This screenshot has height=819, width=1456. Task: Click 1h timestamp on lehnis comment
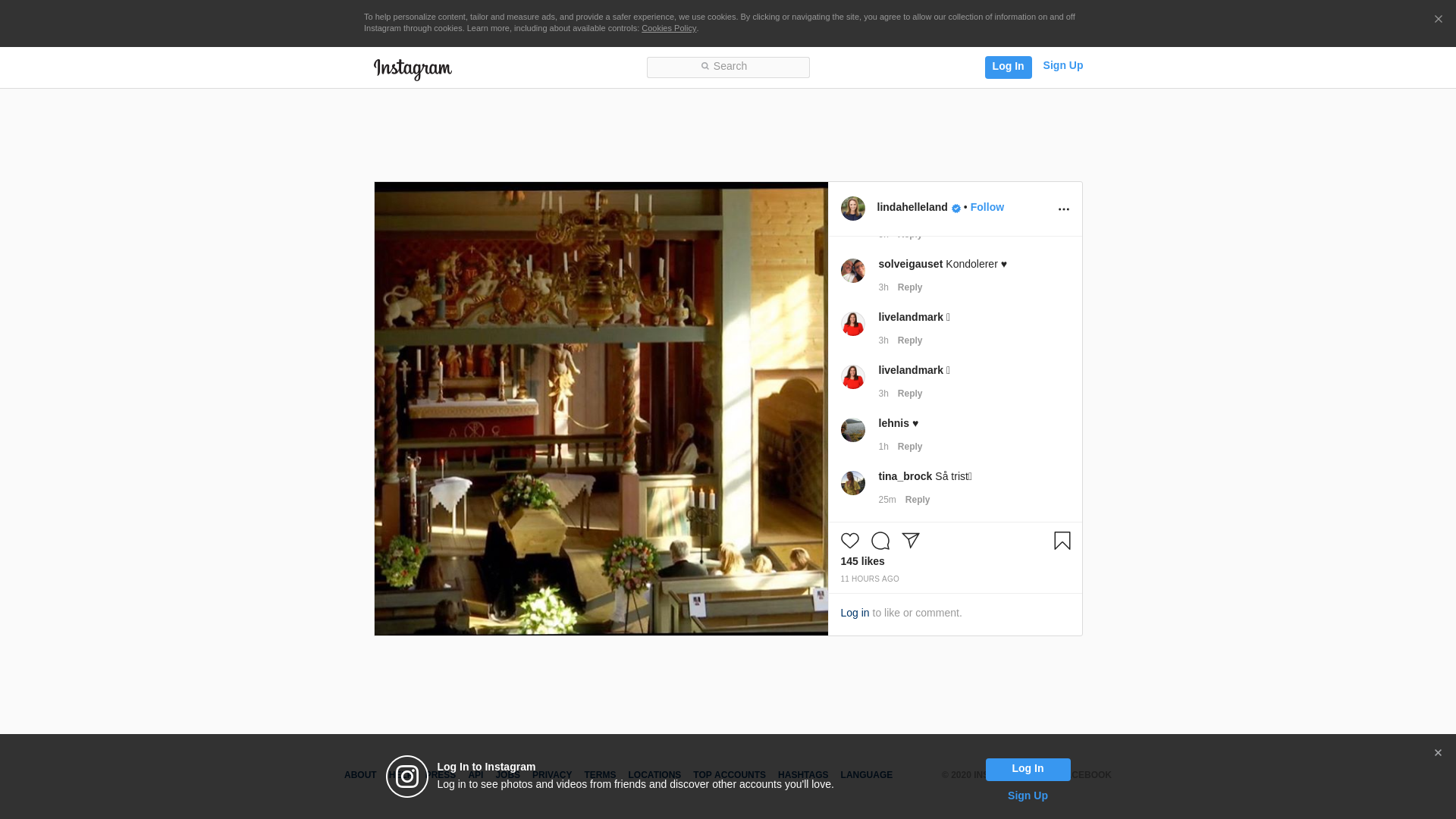pyautogui.click(x=883, y=447)
